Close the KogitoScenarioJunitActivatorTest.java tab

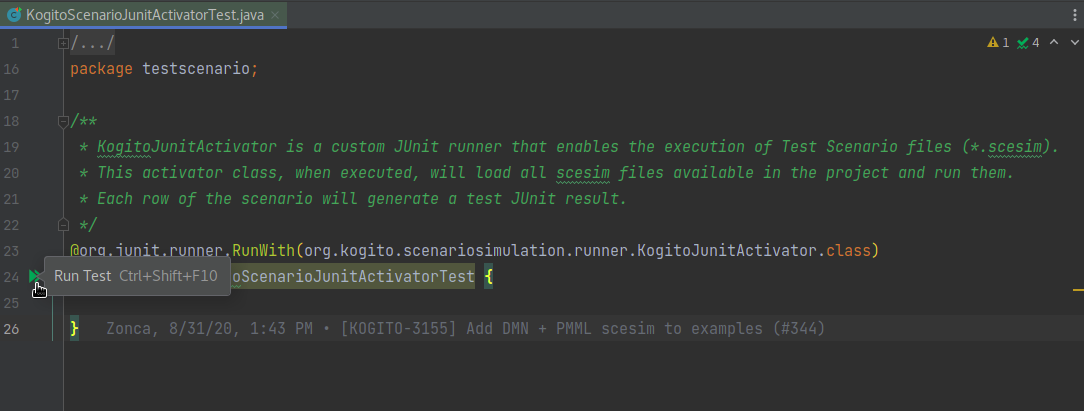coord(275,15)
